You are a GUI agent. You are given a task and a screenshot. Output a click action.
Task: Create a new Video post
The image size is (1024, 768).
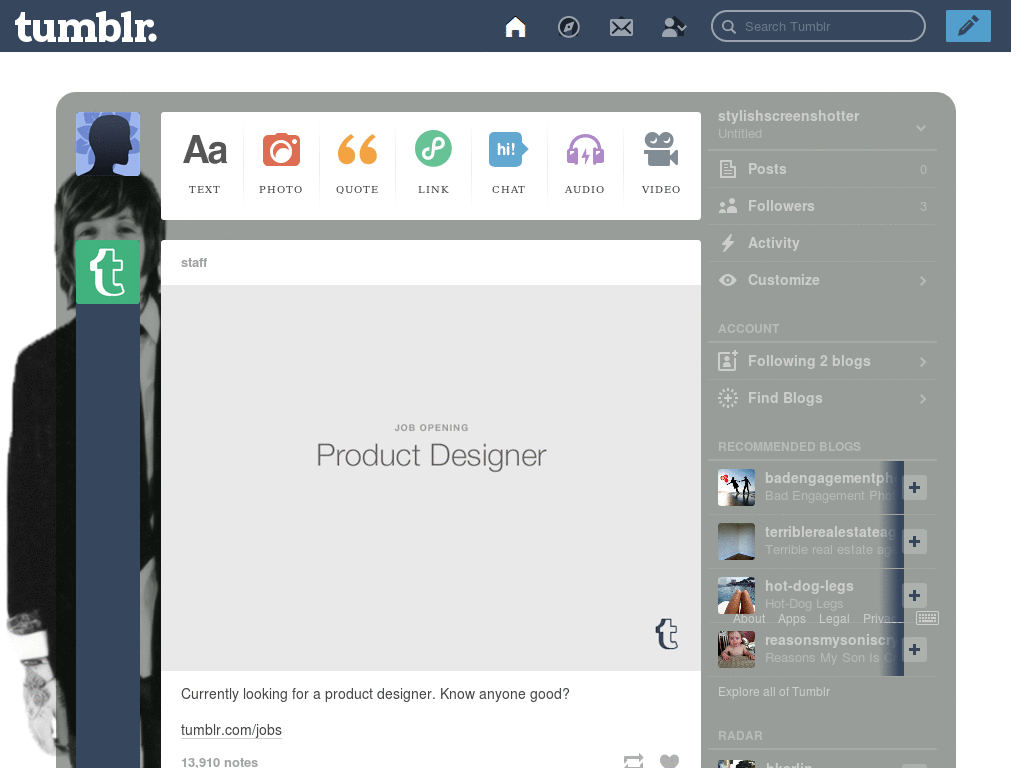661,163
